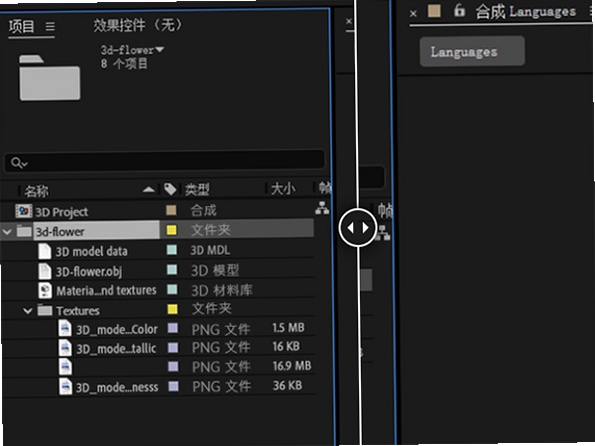Select the 3D model data item
595x446 pixels.
click(91, 252)
